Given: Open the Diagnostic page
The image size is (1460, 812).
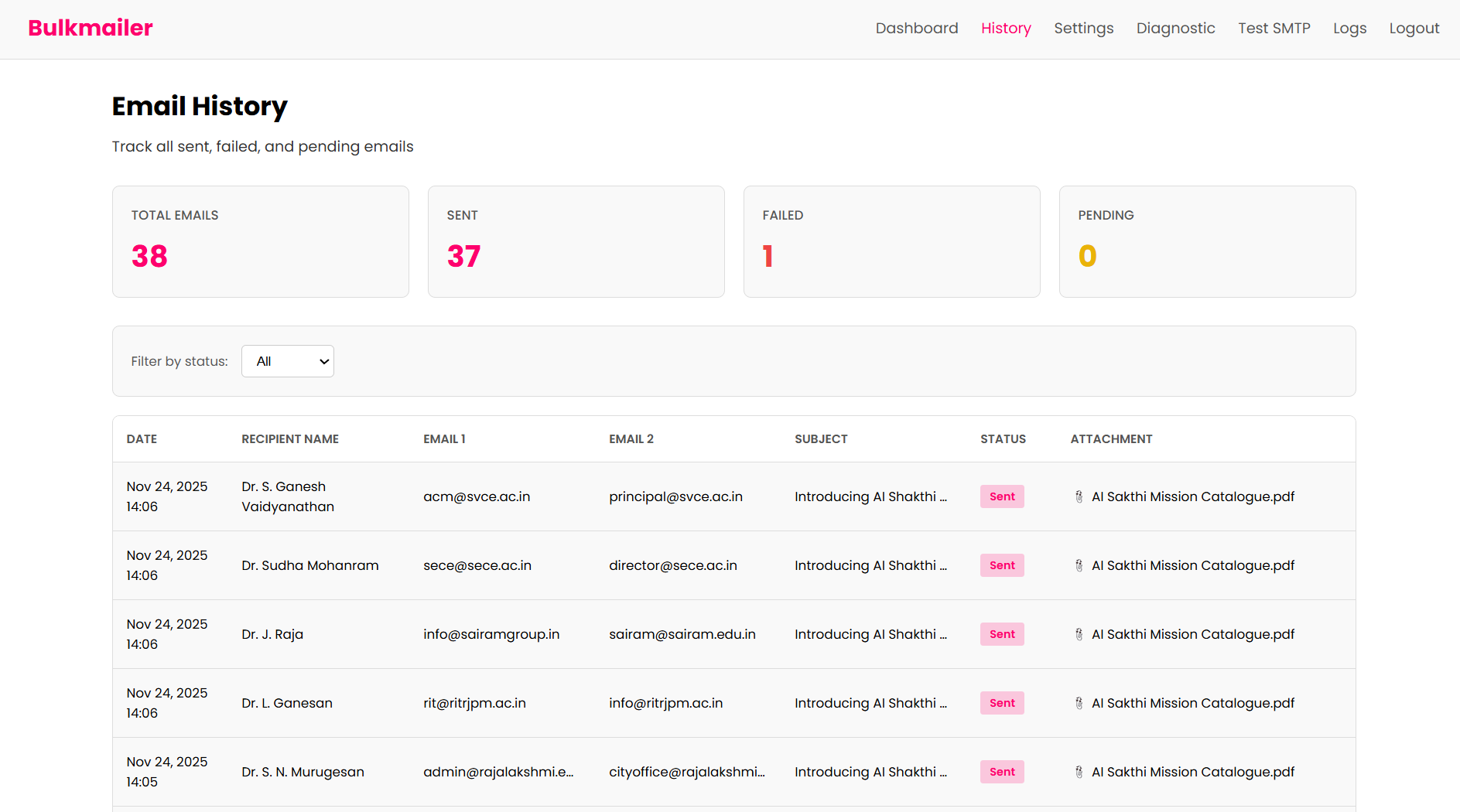Looking at the screenshot, I should [x=1175, y=28].
